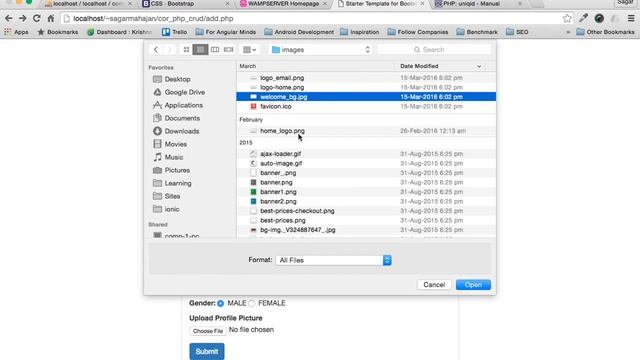
Task: Reload the page
Action: 37,18
